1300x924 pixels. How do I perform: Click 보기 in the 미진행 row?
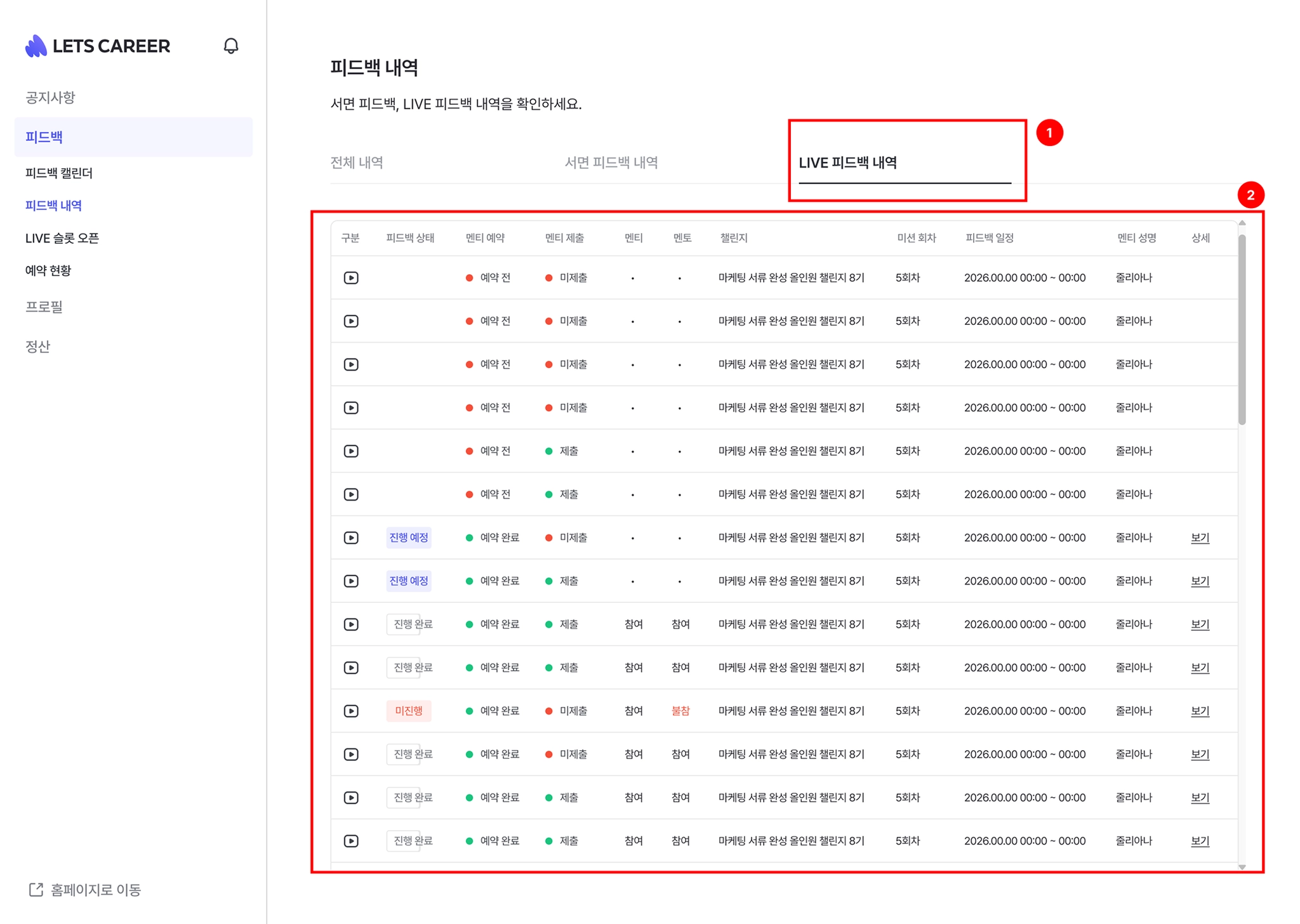tap(1200, 711)
